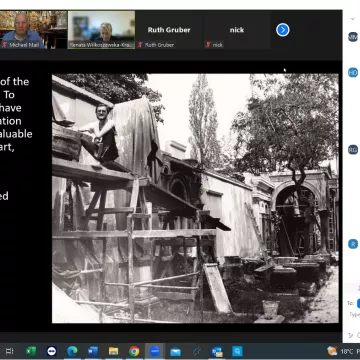360x360 pixels.
Task: Collapse chat panel with the top chevron
Action: coord(353,19)
